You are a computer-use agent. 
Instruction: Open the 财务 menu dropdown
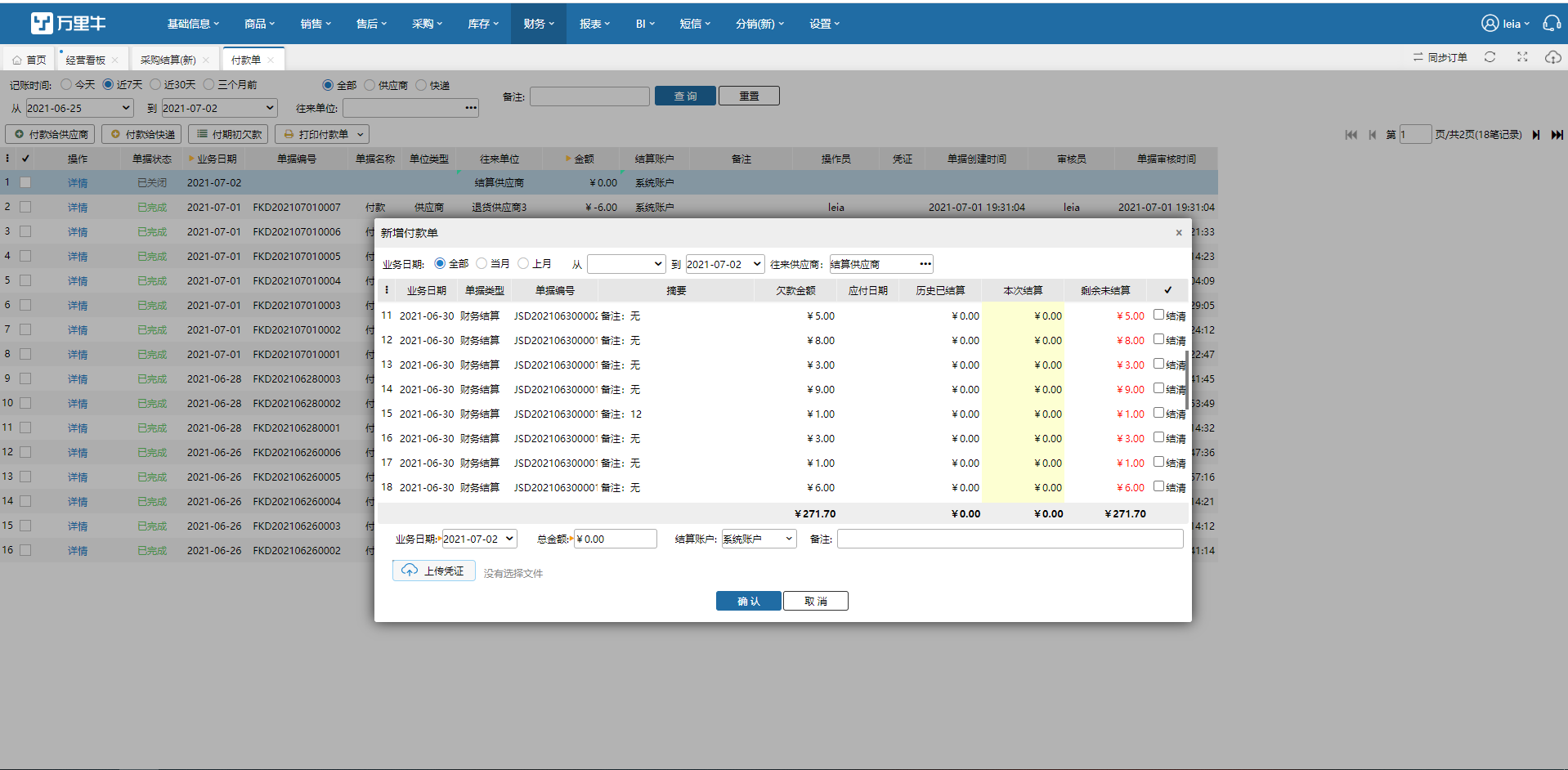(x=539, y=24)
